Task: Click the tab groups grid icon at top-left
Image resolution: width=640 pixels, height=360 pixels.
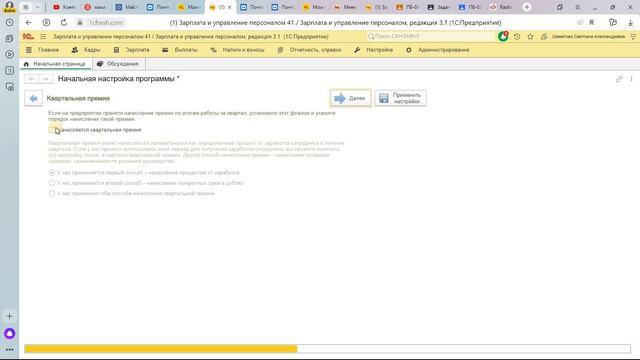Action: (26, 7)
